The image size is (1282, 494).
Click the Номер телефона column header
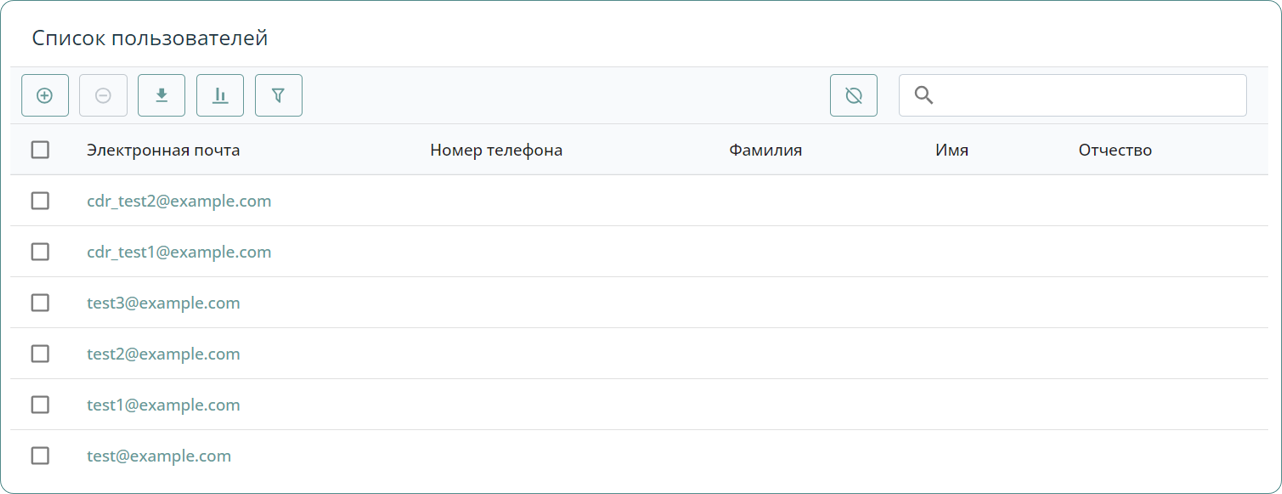pos(496,150)
